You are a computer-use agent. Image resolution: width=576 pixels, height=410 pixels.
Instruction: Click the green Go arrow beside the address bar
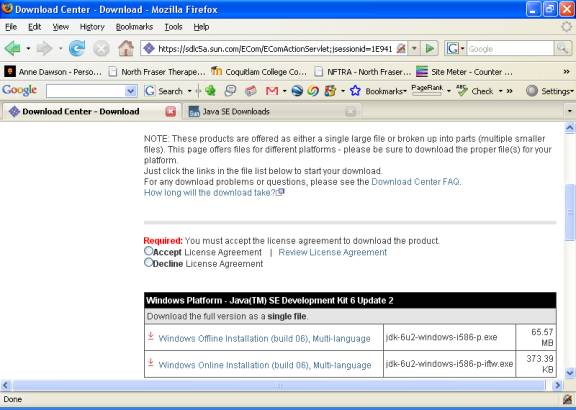429,48
